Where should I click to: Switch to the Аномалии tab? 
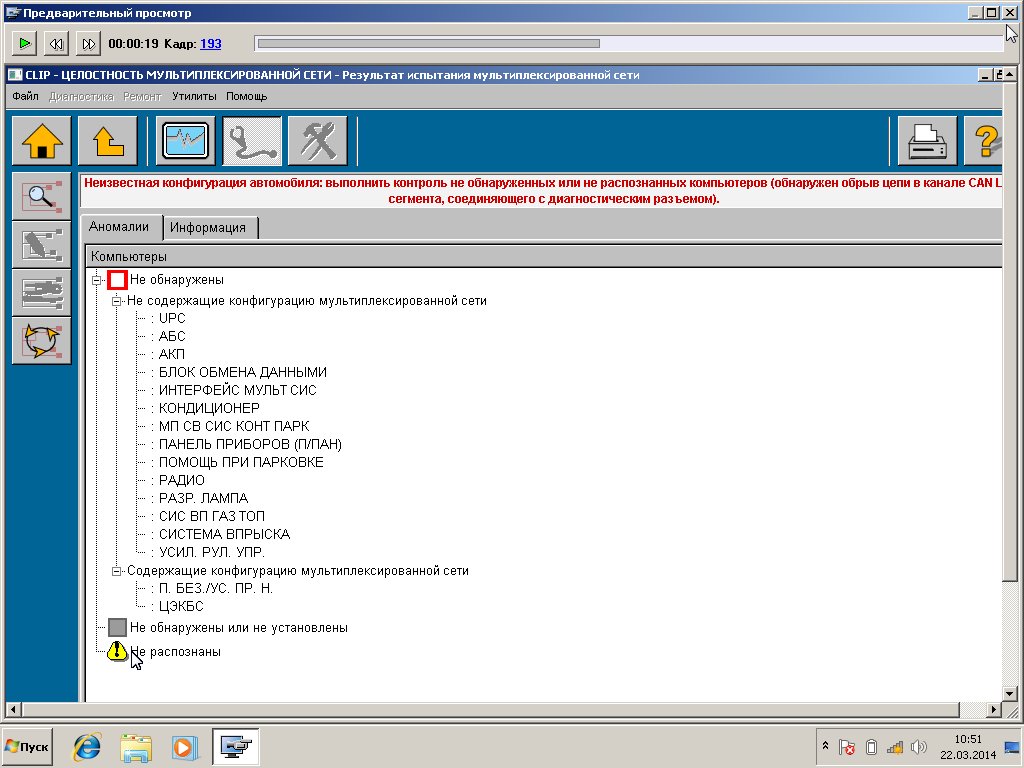[x=119, y=227]
